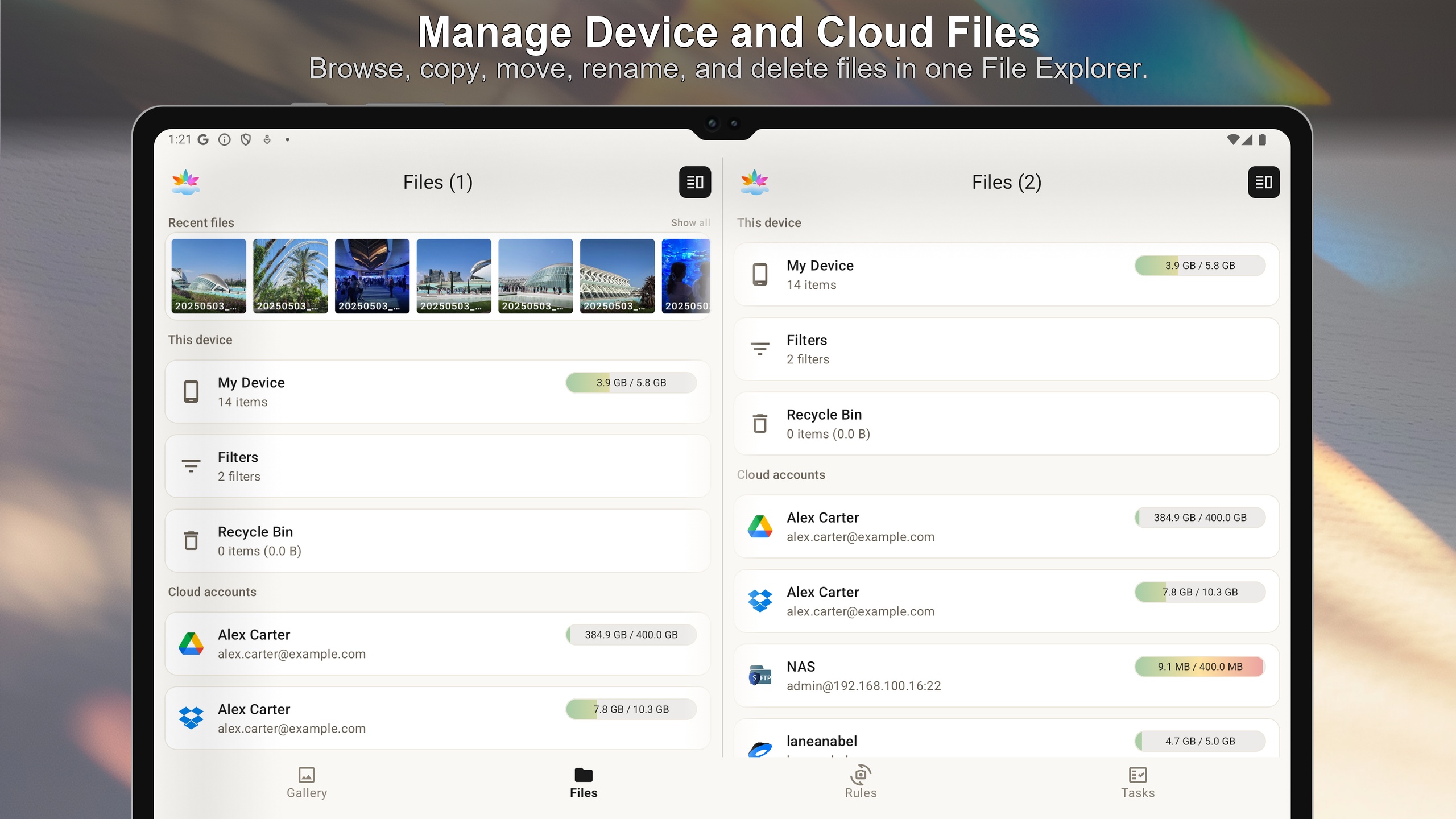
Task: Tap the Filters icon in Files (2)
Action: [760, 349]
